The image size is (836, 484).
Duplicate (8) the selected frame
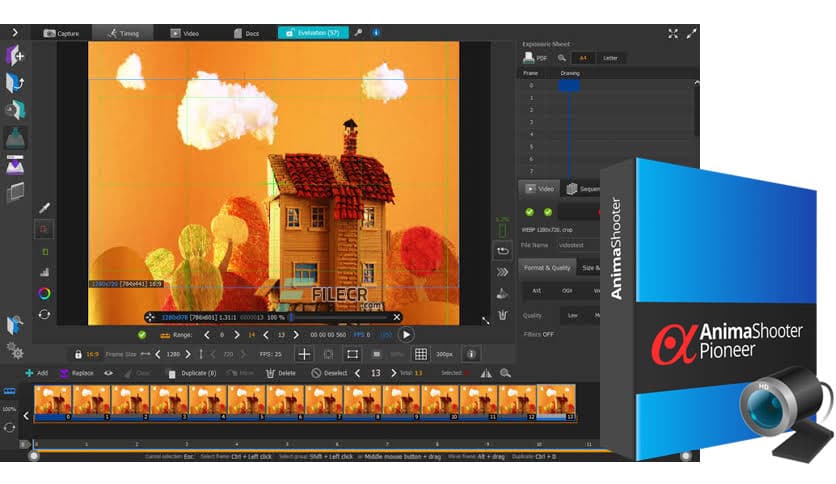(192, 373)
